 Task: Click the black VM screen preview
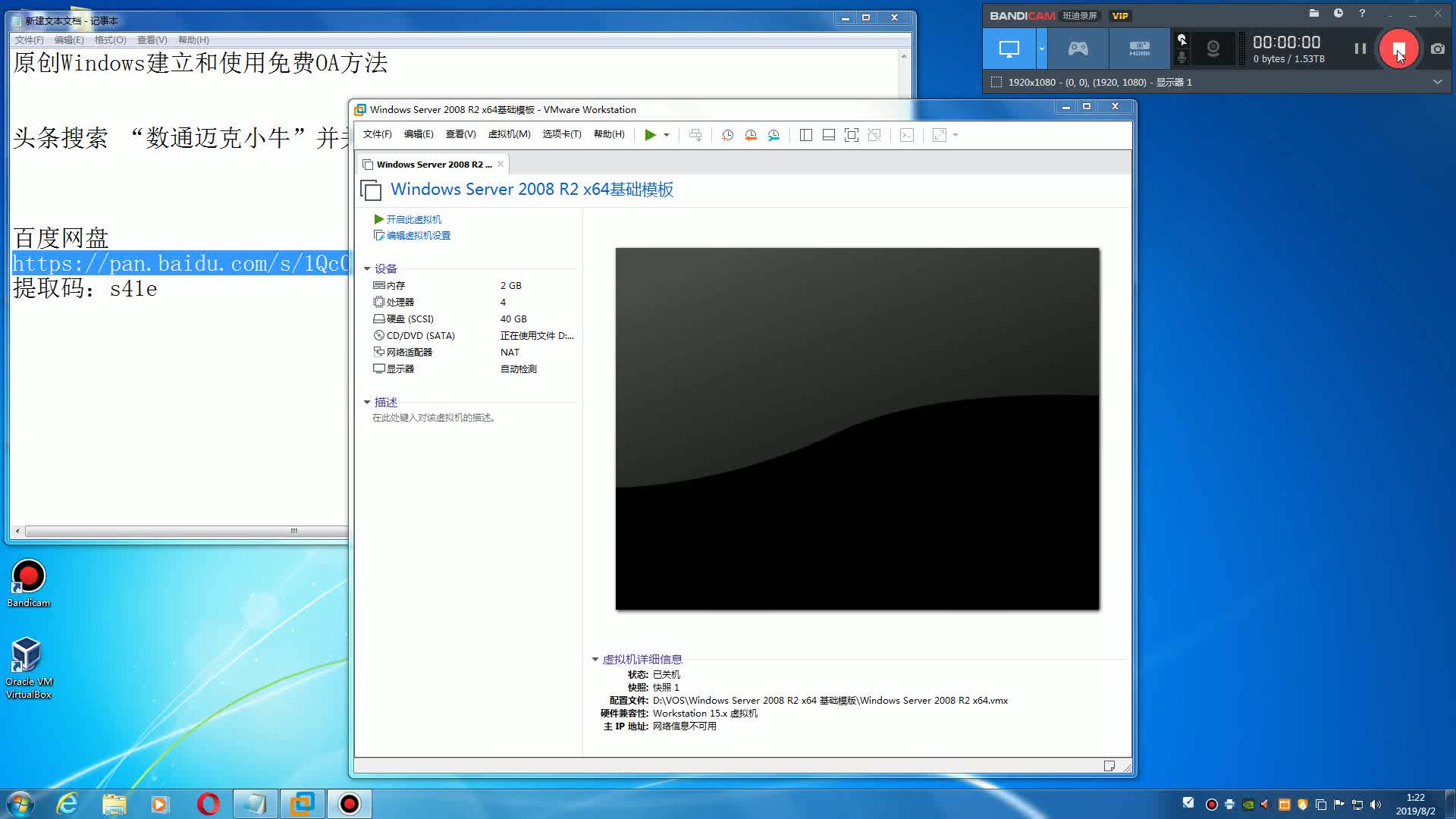(x=857, y=428)
